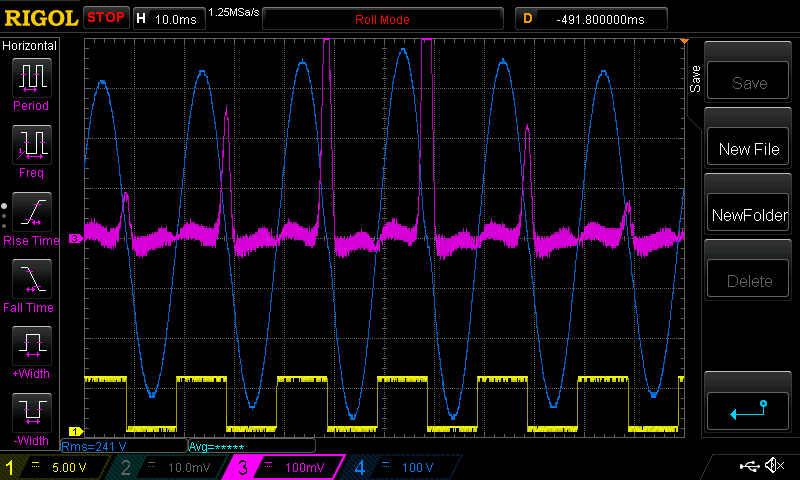The height and width of the screenshot is (480, 800).
Task: Click the STOP run status indicator
Action: pyautogui.click(x=105, y=18)
